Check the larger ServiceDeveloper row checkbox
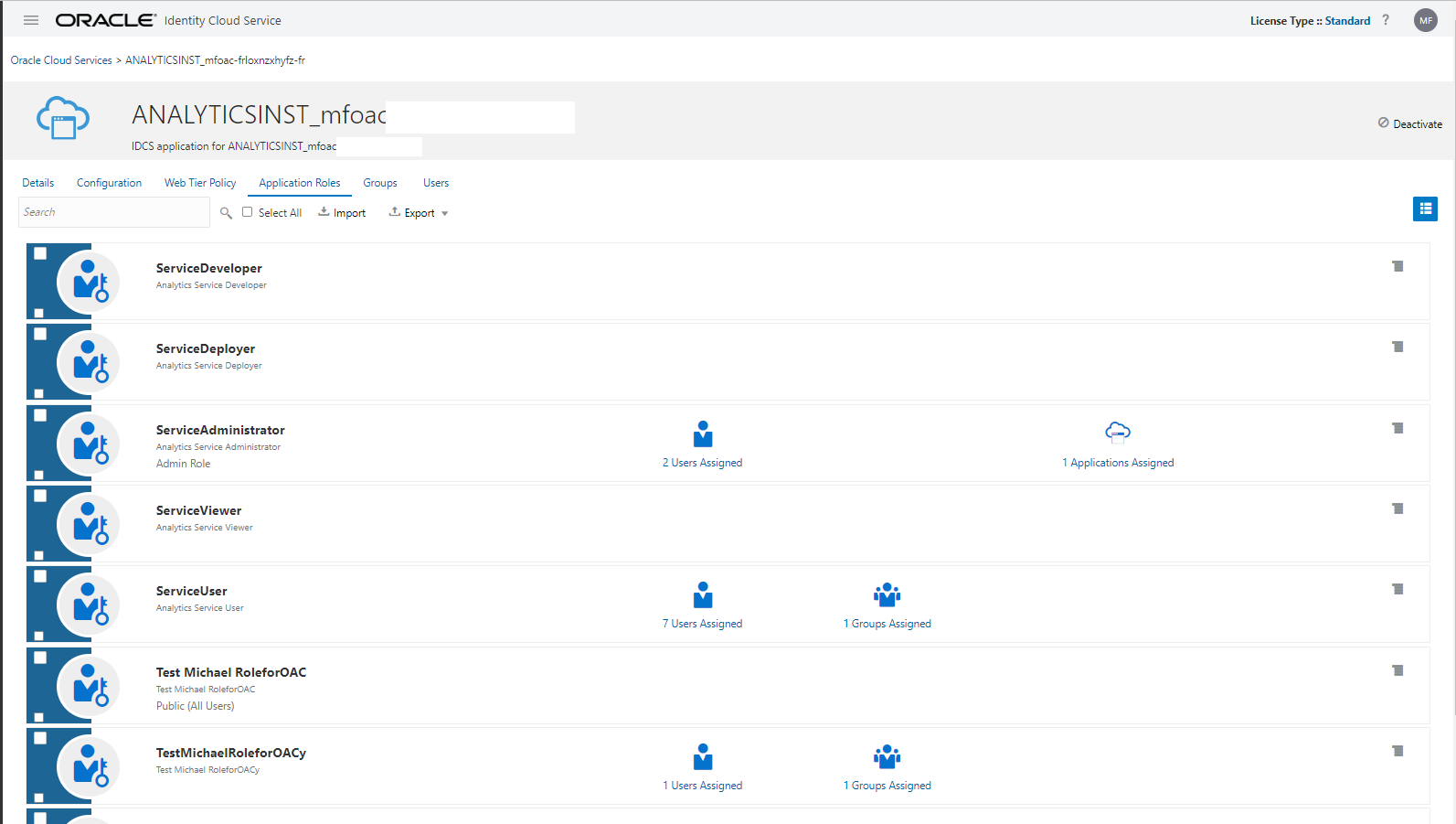Screen dimensions: 1456x824 pos(40,253)
